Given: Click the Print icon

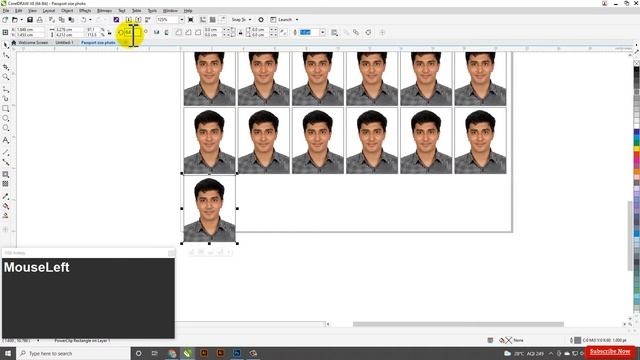Looking at the screenshot, I should tap(40, 20).
